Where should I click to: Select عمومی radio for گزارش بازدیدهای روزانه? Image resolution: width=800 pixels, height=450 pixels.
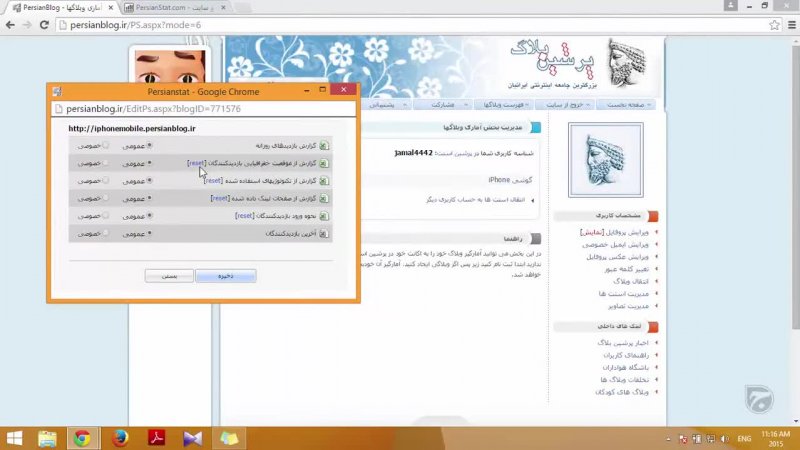150,146
